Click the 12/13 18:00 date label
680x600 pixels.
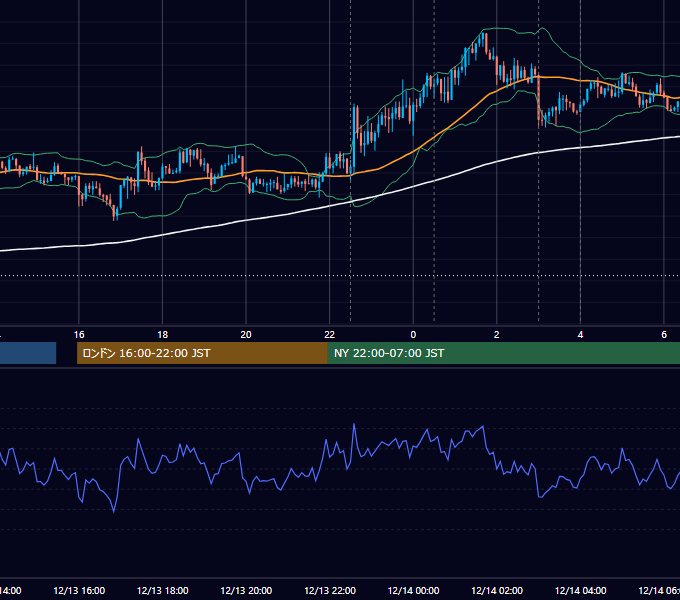pos(163,591)
